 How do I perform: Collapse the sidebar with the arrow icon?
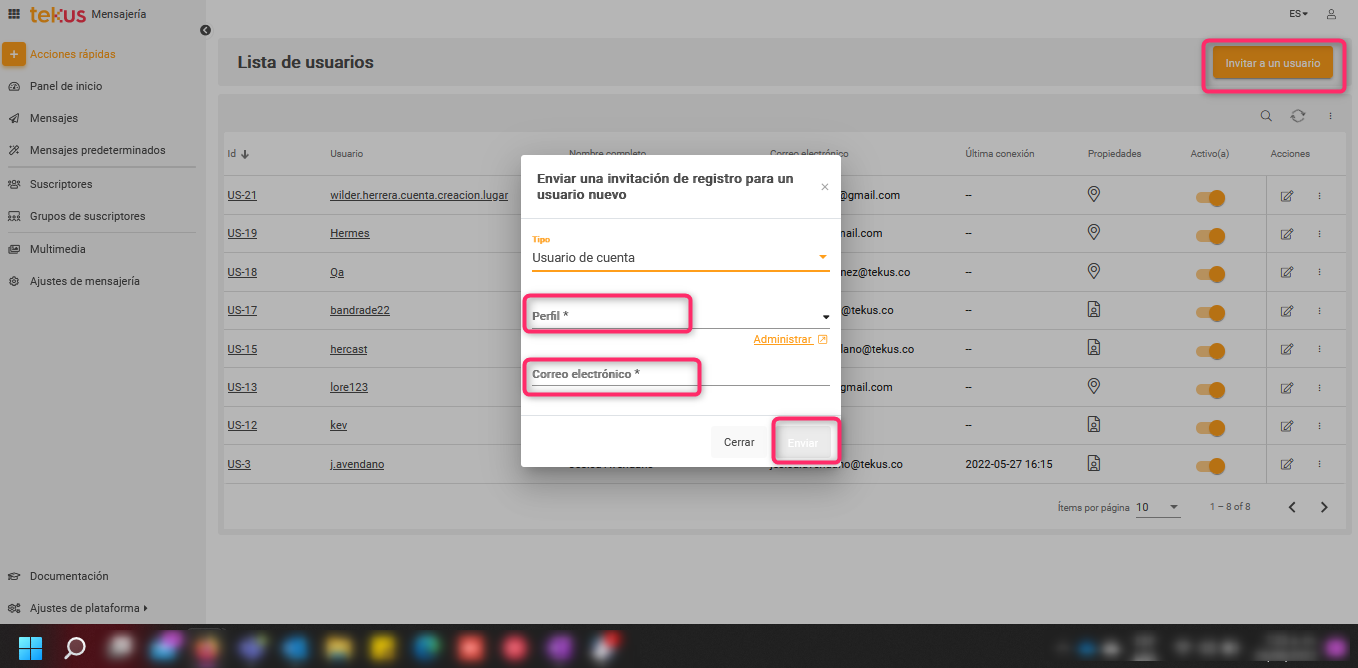coord(205,30)
